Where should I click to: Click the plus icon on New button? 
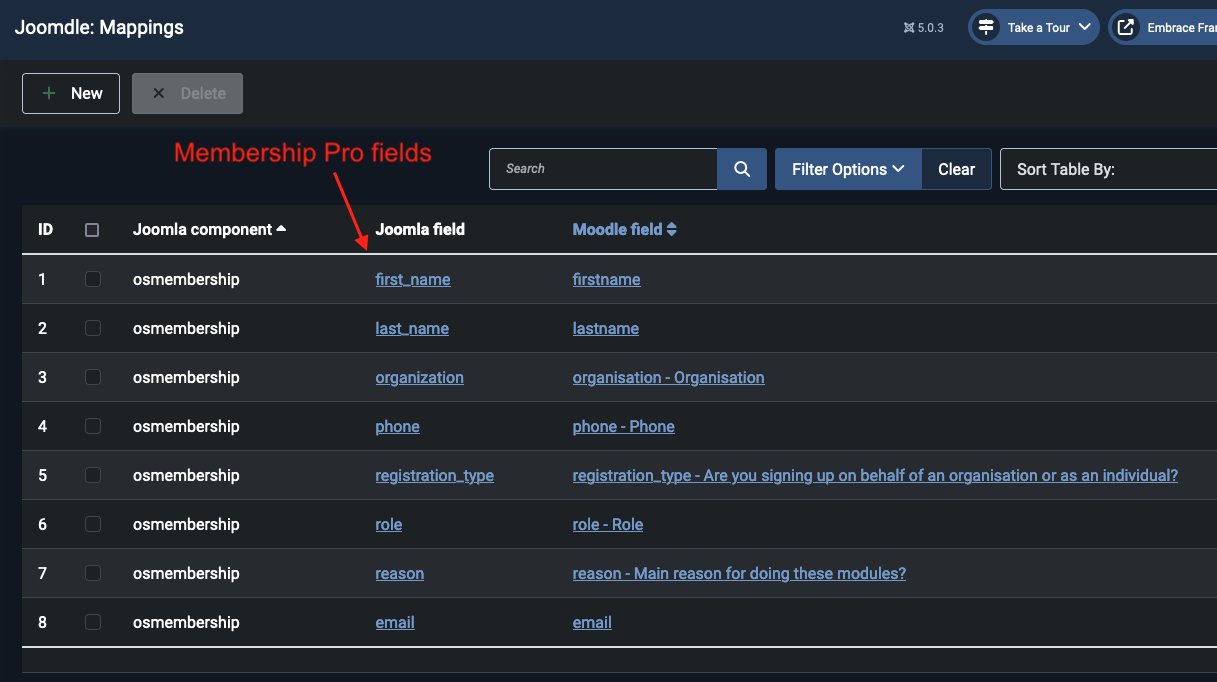click(x=49, y=93)
